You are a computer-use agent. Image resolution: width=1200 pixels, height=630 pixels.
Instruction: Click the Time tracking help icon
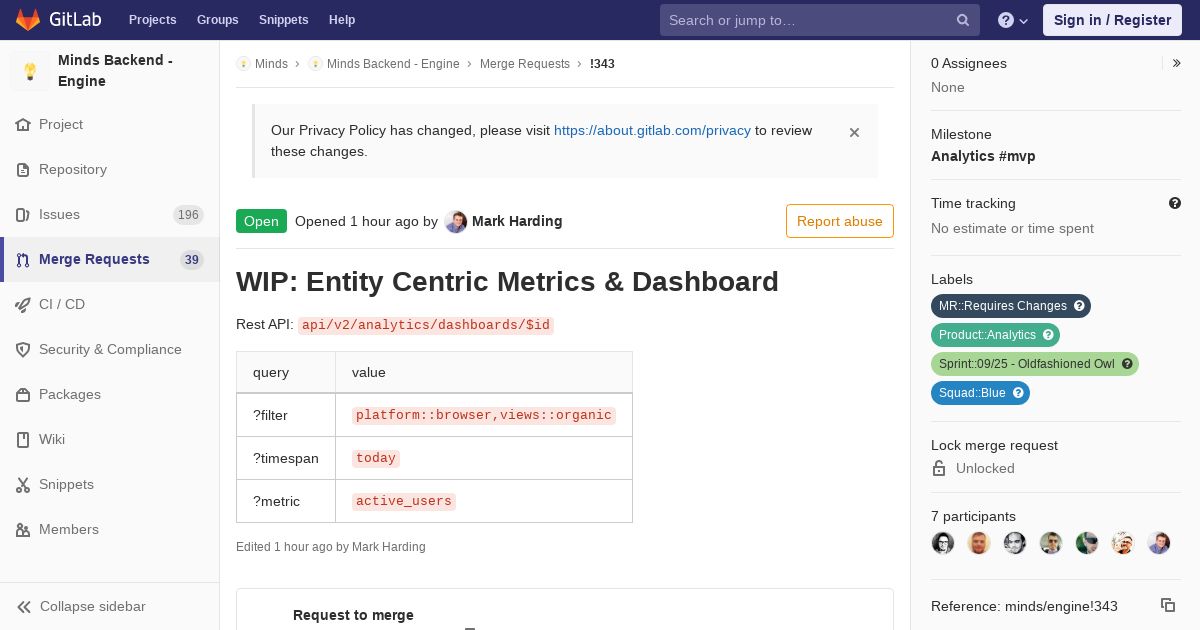click(x=1175, y=203)
